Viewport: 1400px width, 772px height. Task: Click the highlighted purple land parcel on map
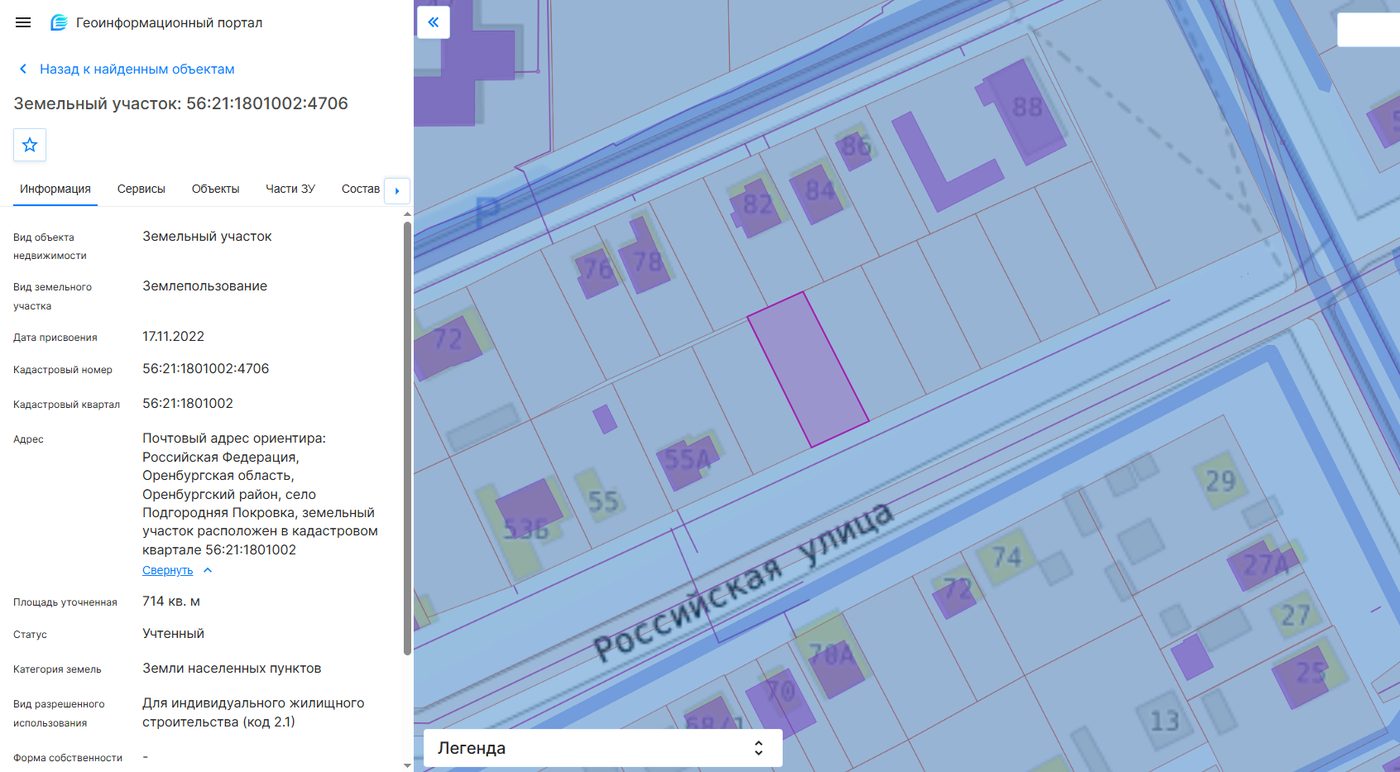(x=808, y=370)
